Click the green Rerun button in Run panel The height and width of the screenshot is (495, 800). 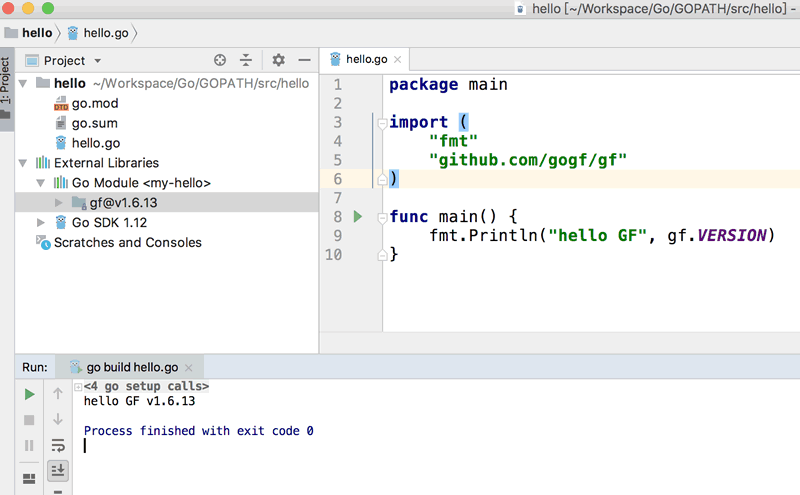(29, 394)
